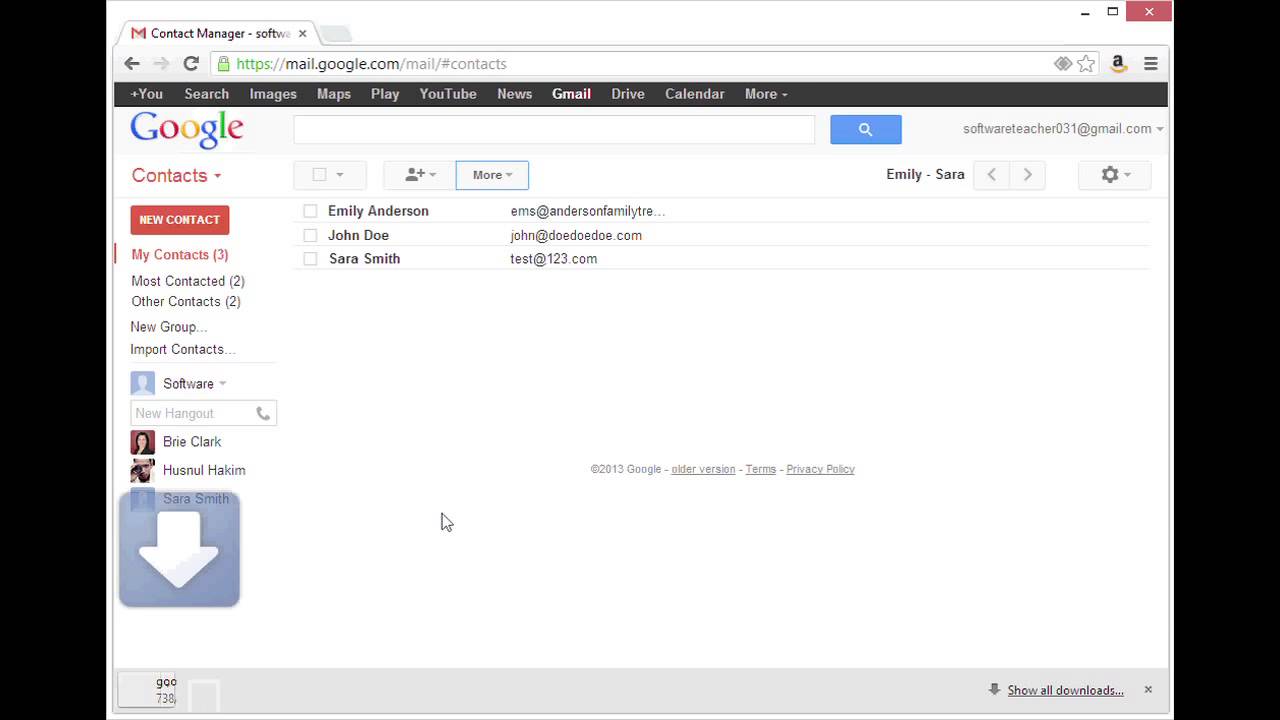Click Brie Clark's avatar picture
The width and height of the screenshot is (1280, 720).
(x=143, y=442)
